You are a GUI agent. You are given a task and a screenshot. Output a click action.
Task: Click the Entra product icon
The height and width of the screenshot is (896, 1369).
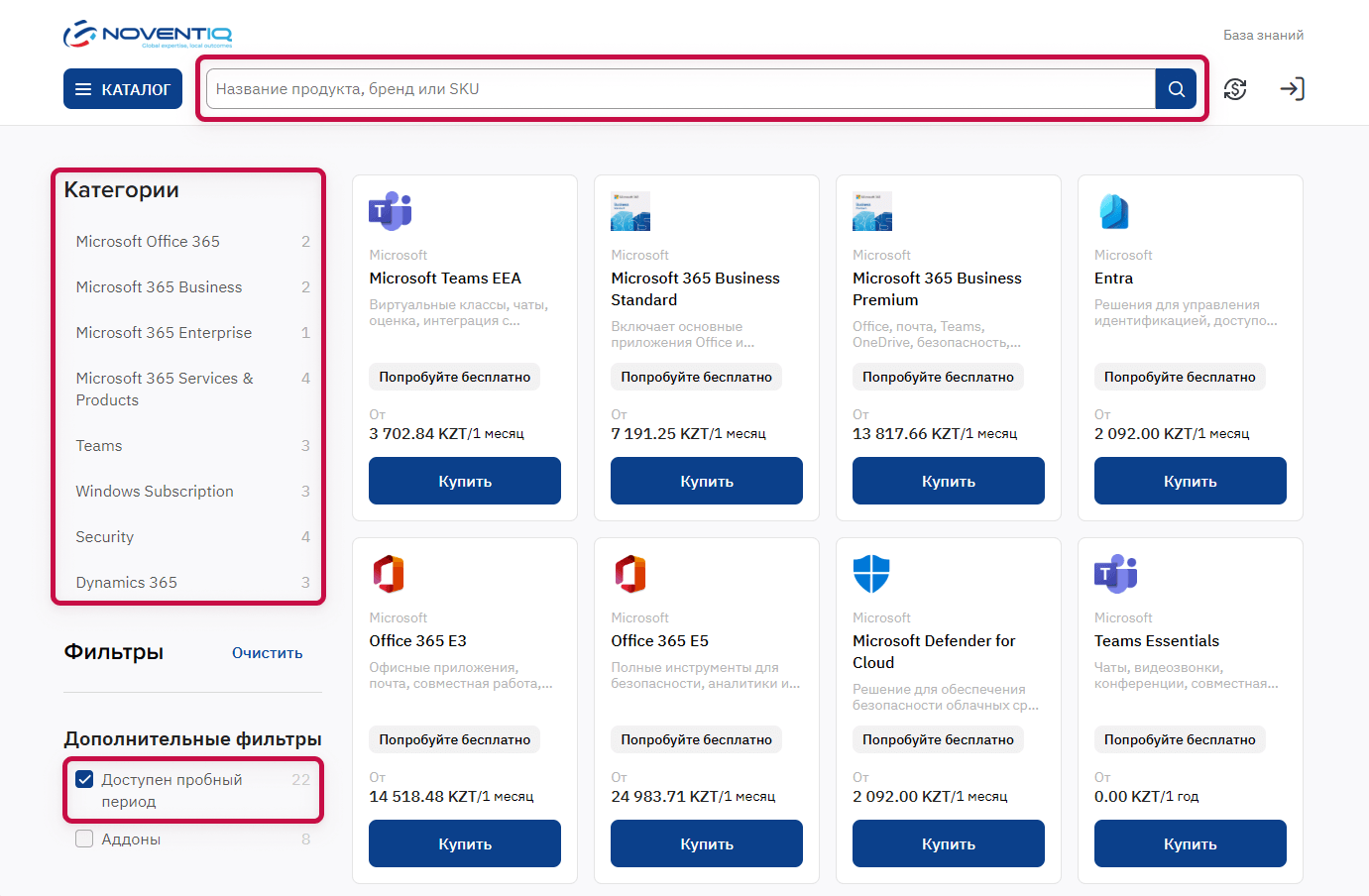pyautogui.click(x=1114, y=210)
